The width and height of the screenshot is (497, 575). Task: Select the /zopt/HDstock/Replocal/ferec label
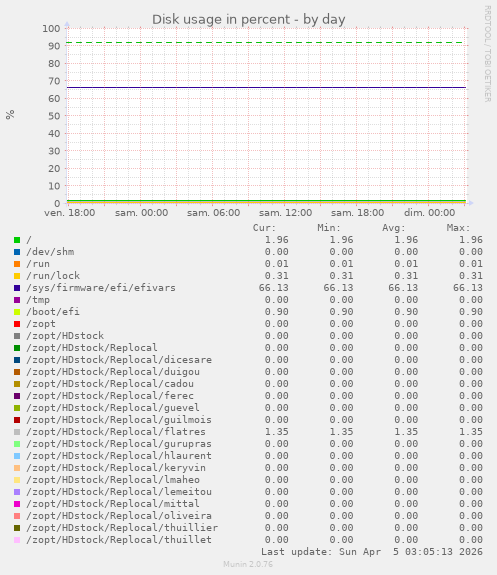pos(110,396)
